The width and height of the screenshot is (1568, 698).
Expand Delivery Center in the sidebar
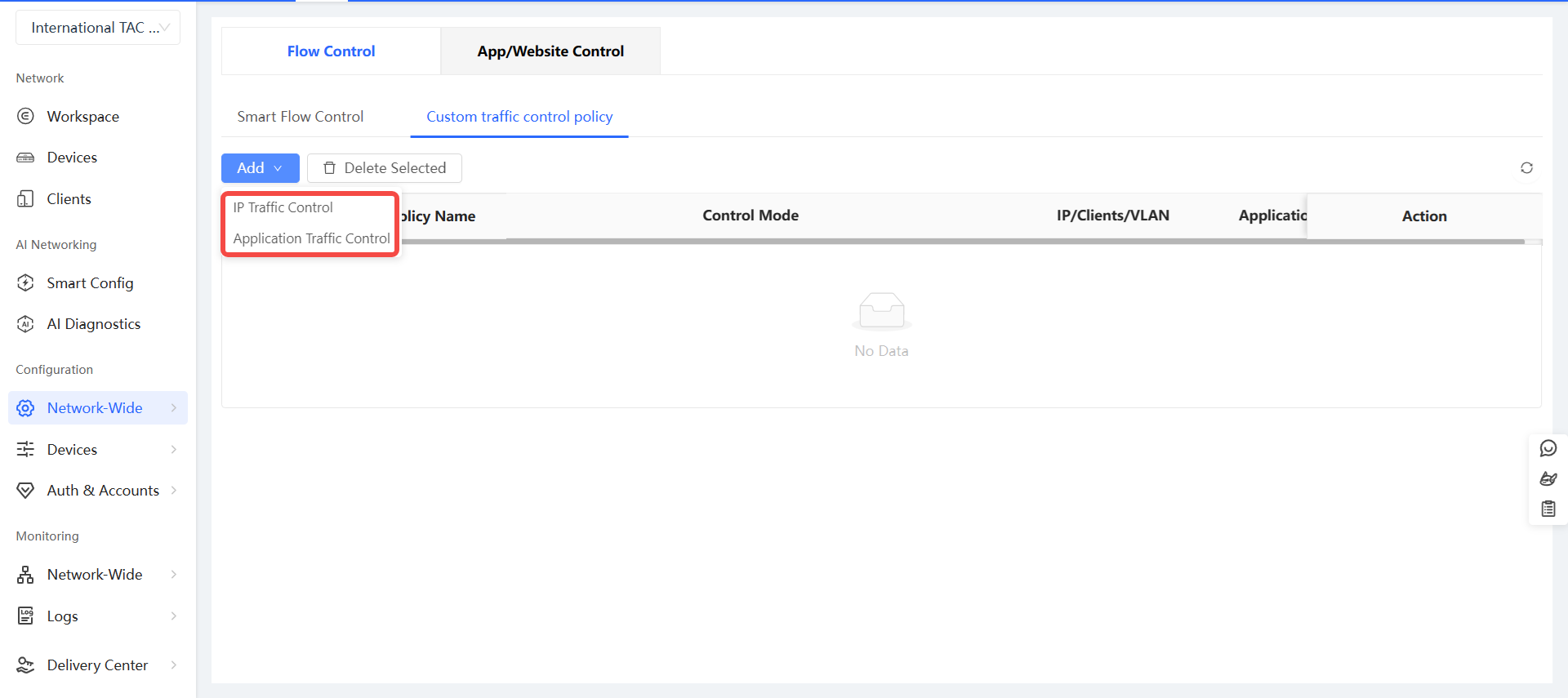tap(98, 665)
